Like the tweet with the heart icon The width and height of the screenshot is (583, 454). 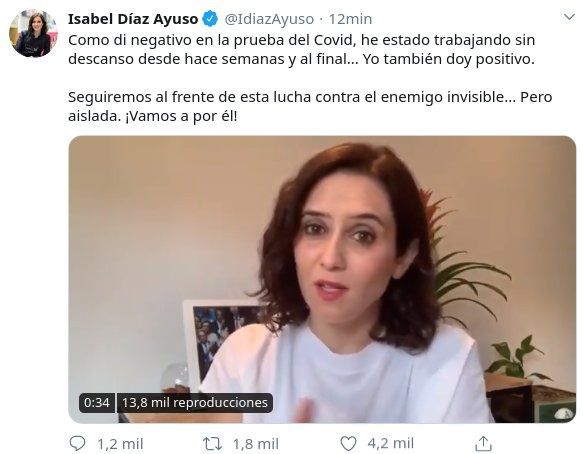coord(348,444)
